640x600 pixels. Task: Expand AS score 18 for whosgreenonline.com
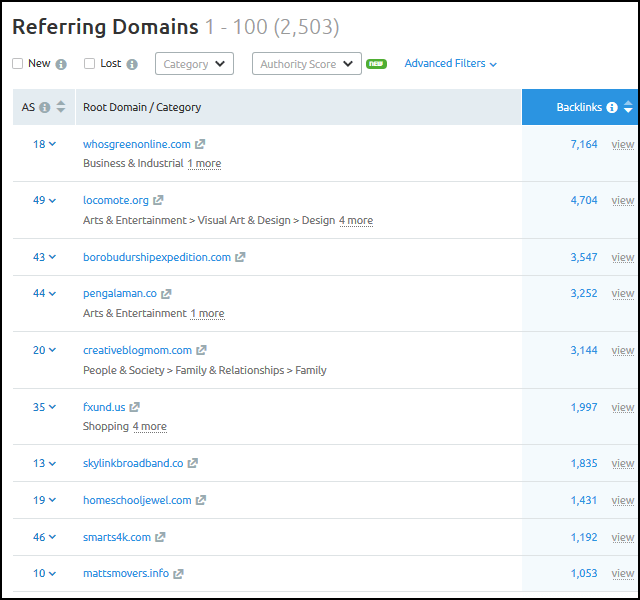(44, 144)
